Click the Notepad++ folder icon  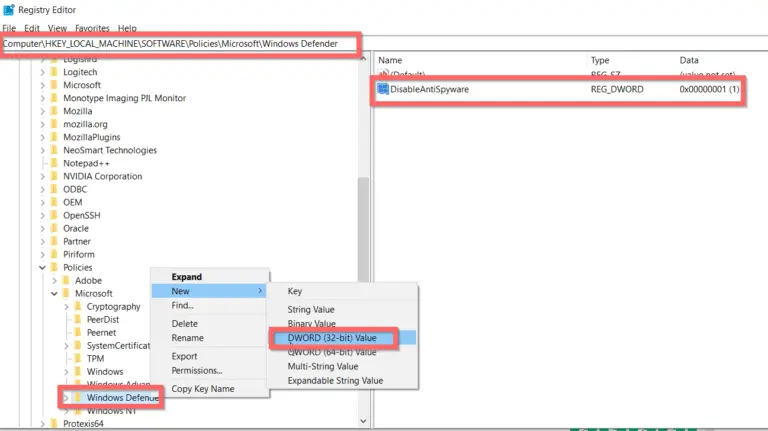54,163
